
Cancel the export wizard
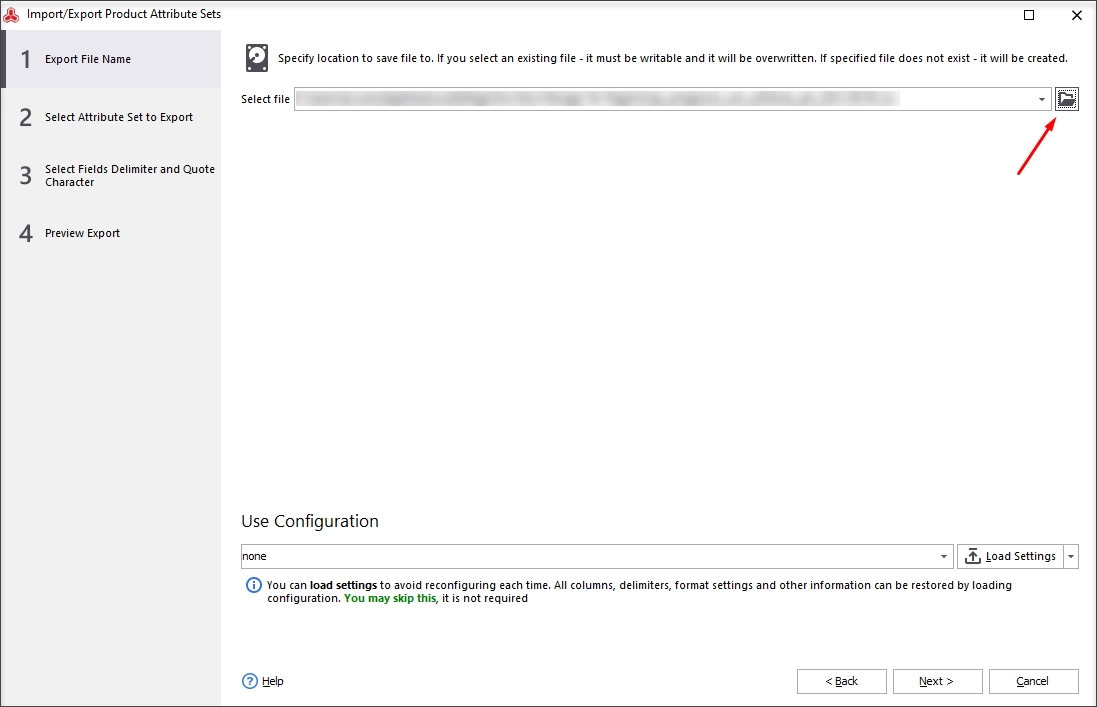pos(1033,681)
